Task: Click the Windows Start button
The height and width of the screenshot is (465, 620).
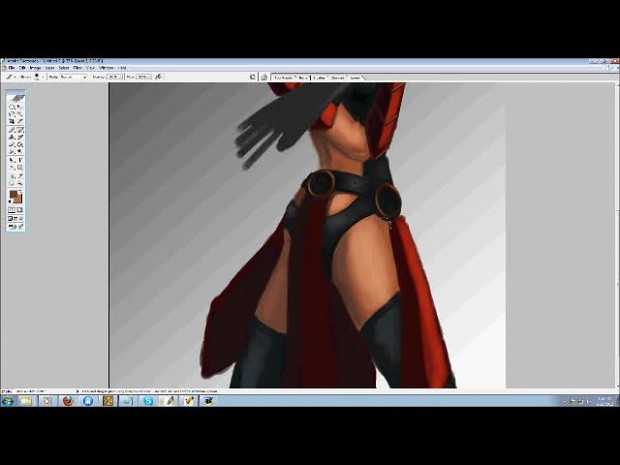Action: click(8, 400)
